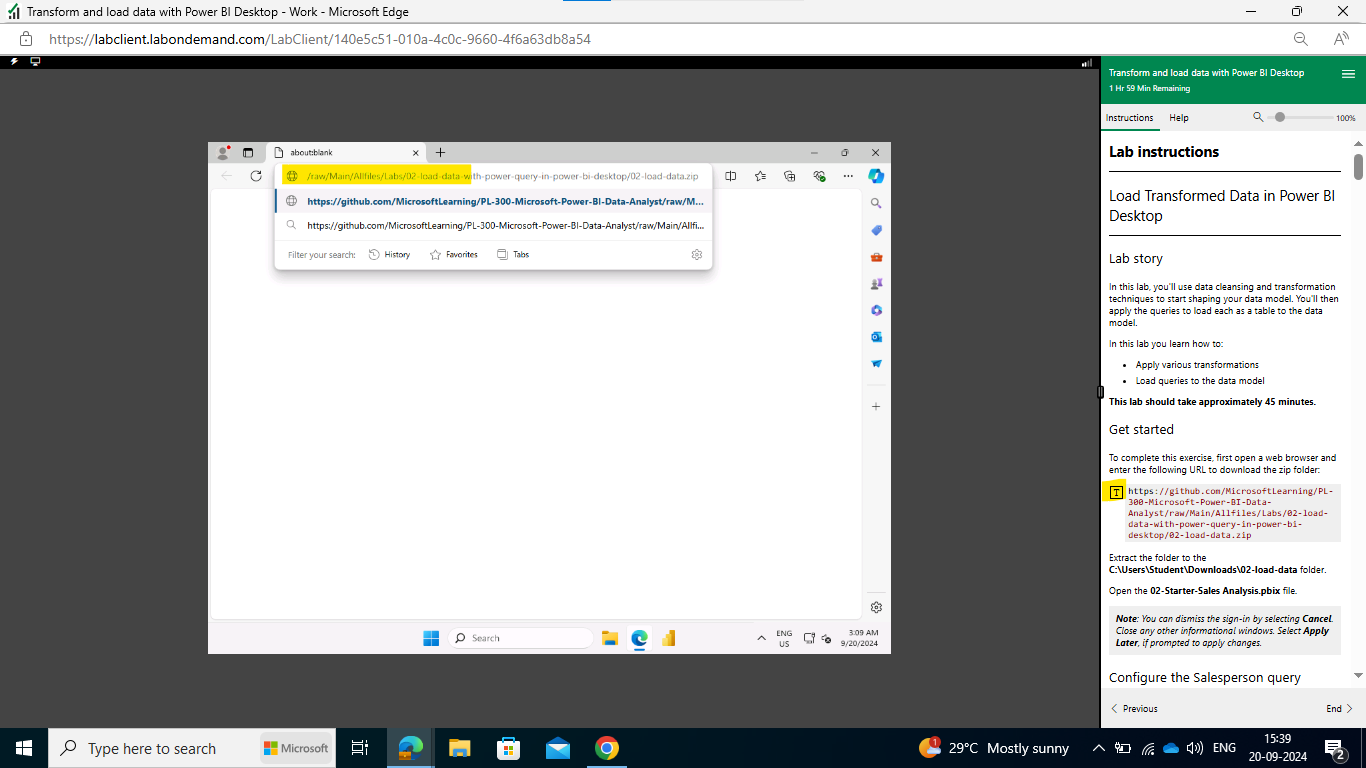Screen dimensions: 1366x768
Task: Click the lab zoom magnifier icon
Action: pyautogui.click(x=1258, y=117)
